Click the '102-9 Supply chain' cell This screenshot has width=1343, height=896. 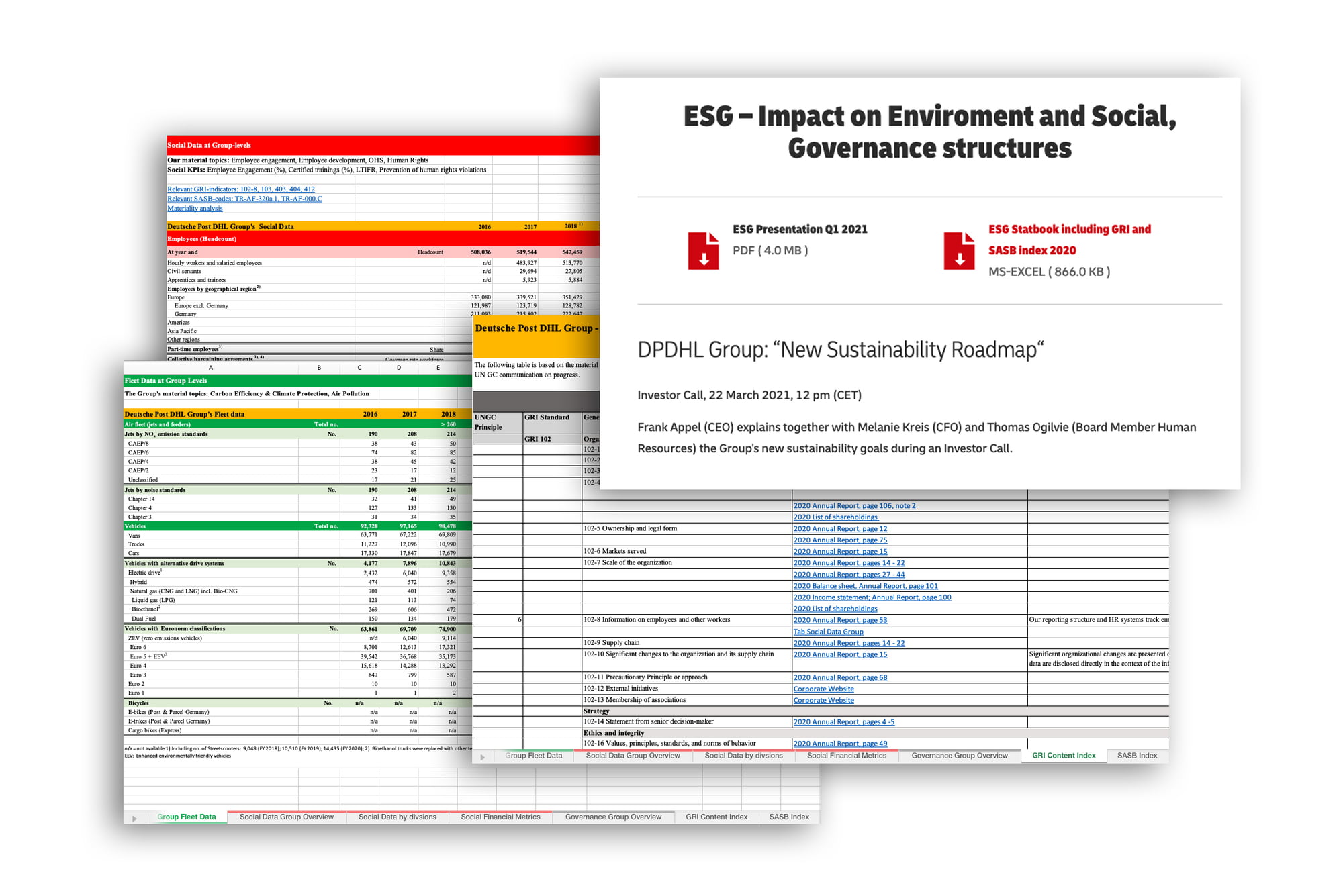click(x=687, y=643)
